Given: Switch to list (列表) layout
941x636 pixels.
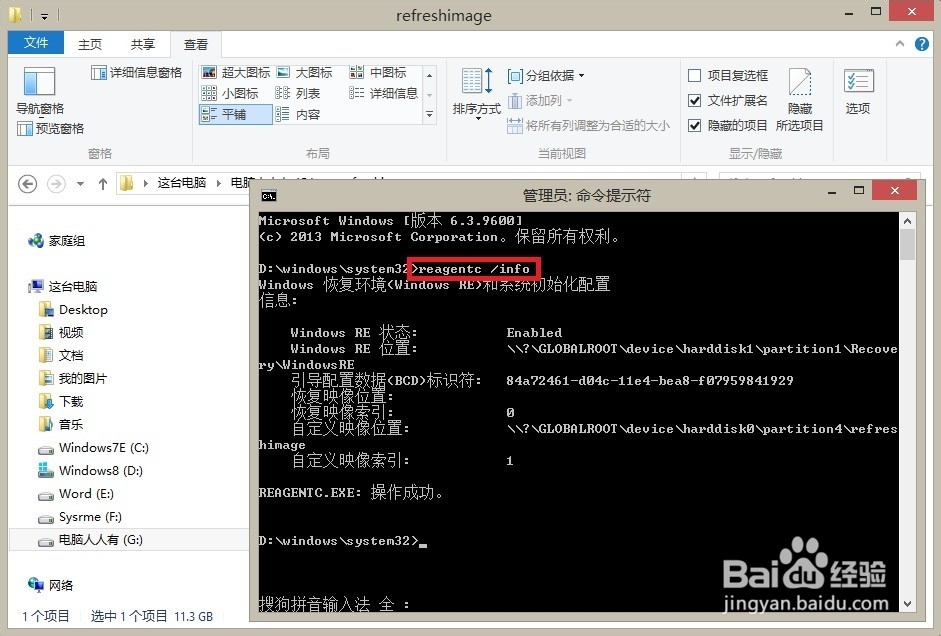Looking at the screenshot, I should click(298, 93).
